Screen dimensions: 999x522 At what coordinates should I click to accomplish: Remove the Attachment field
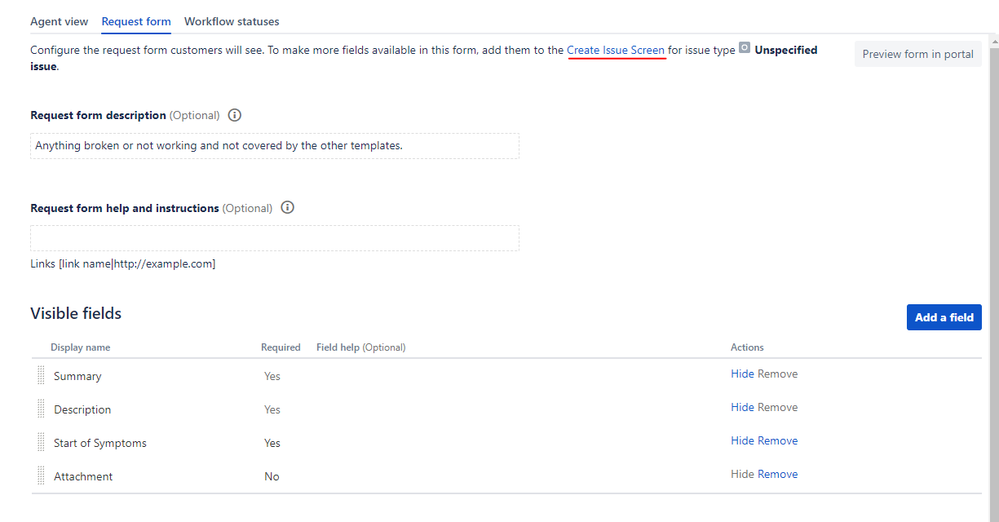[x=778, y=474]
